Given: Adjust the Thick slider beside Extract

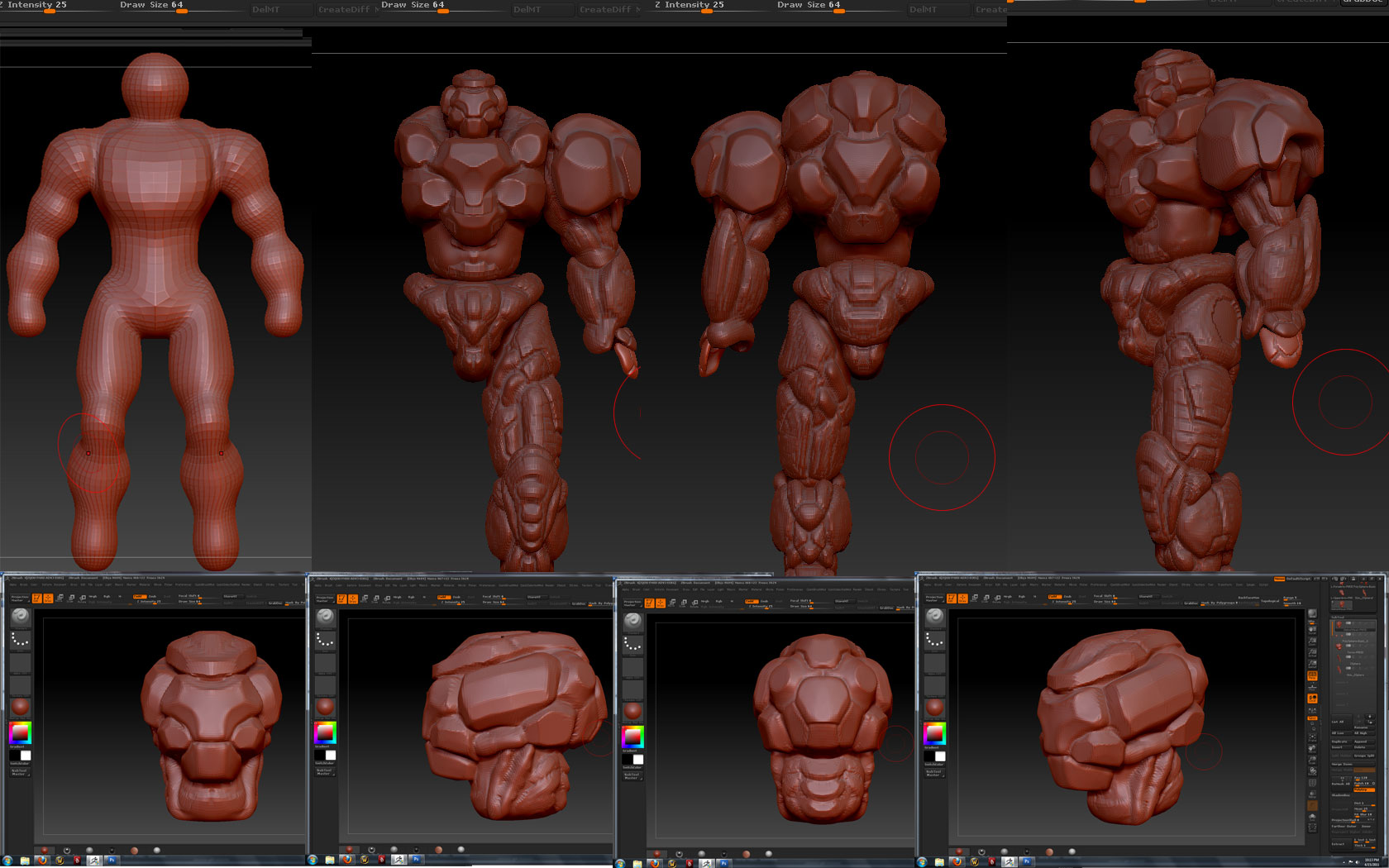Looking at the screenshot, I should point(1364,846).
